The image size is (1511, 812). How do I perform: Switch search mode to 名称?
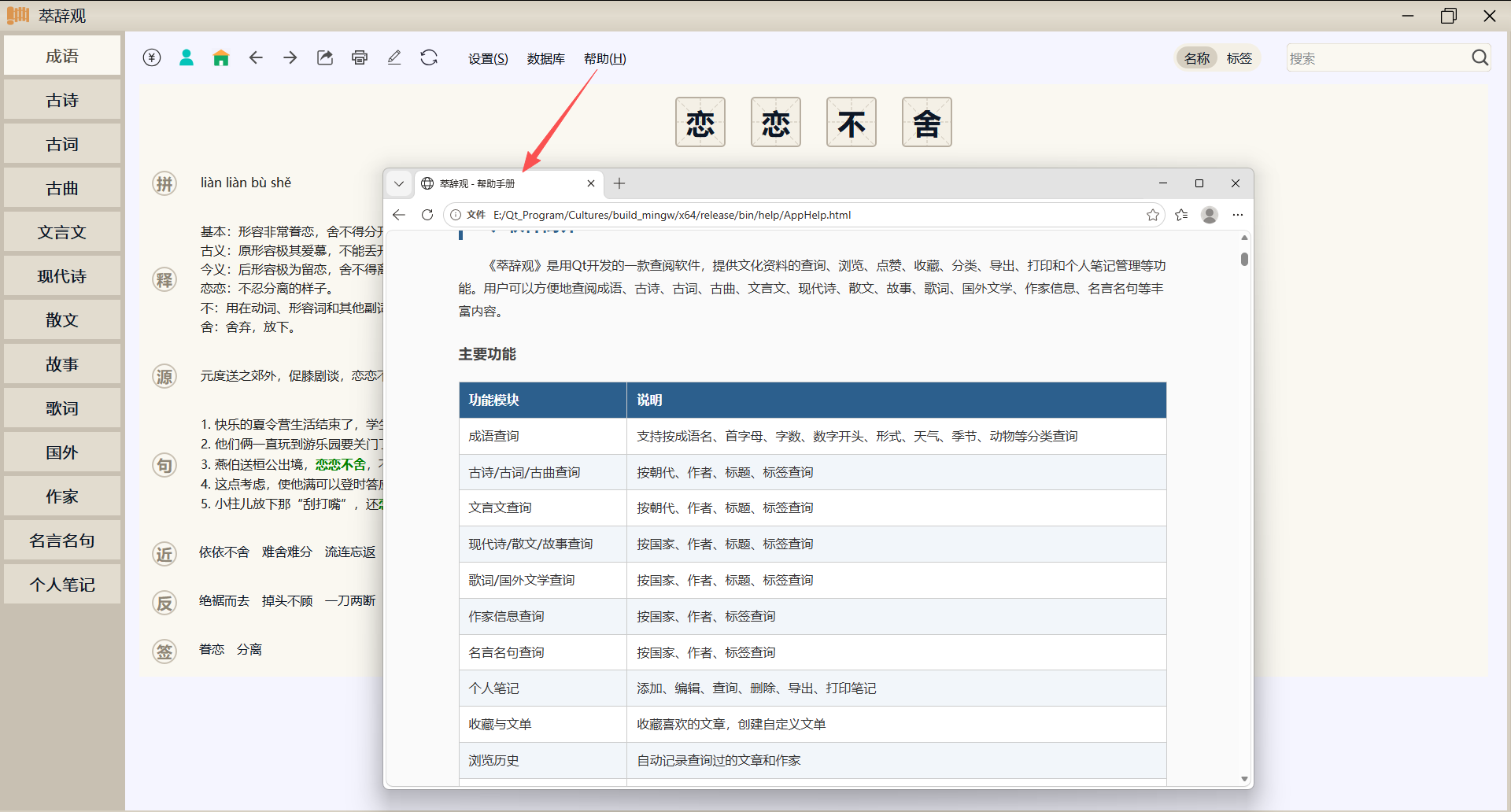pyautogui.click(x=1197, y=58)
